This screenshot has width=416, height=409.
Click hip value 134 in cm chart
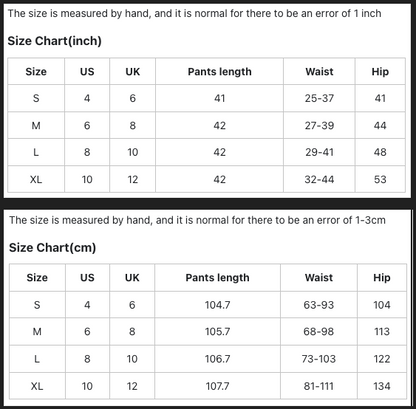[382, 386]
